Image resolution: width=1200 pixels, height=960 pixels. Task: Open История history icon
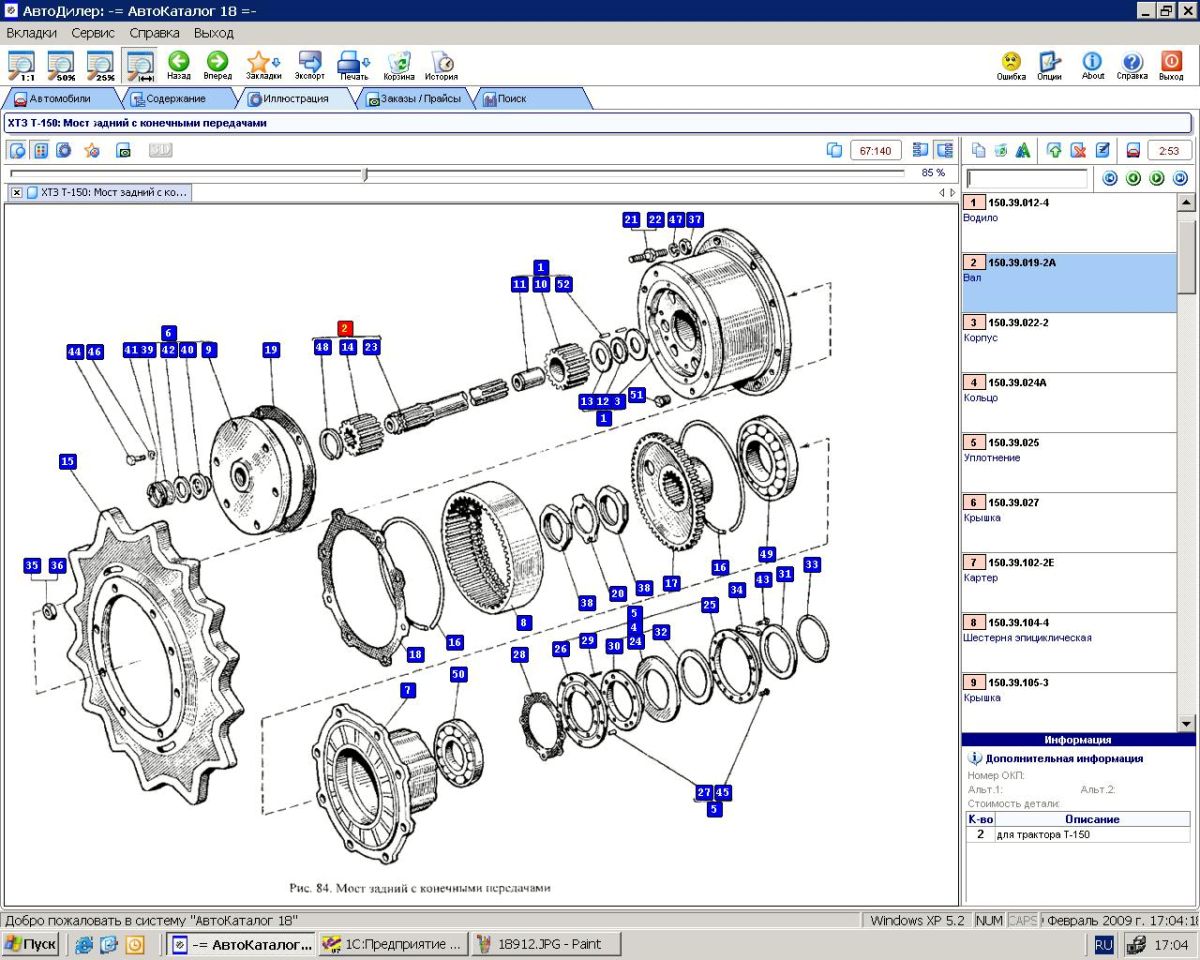pos(441,65)
